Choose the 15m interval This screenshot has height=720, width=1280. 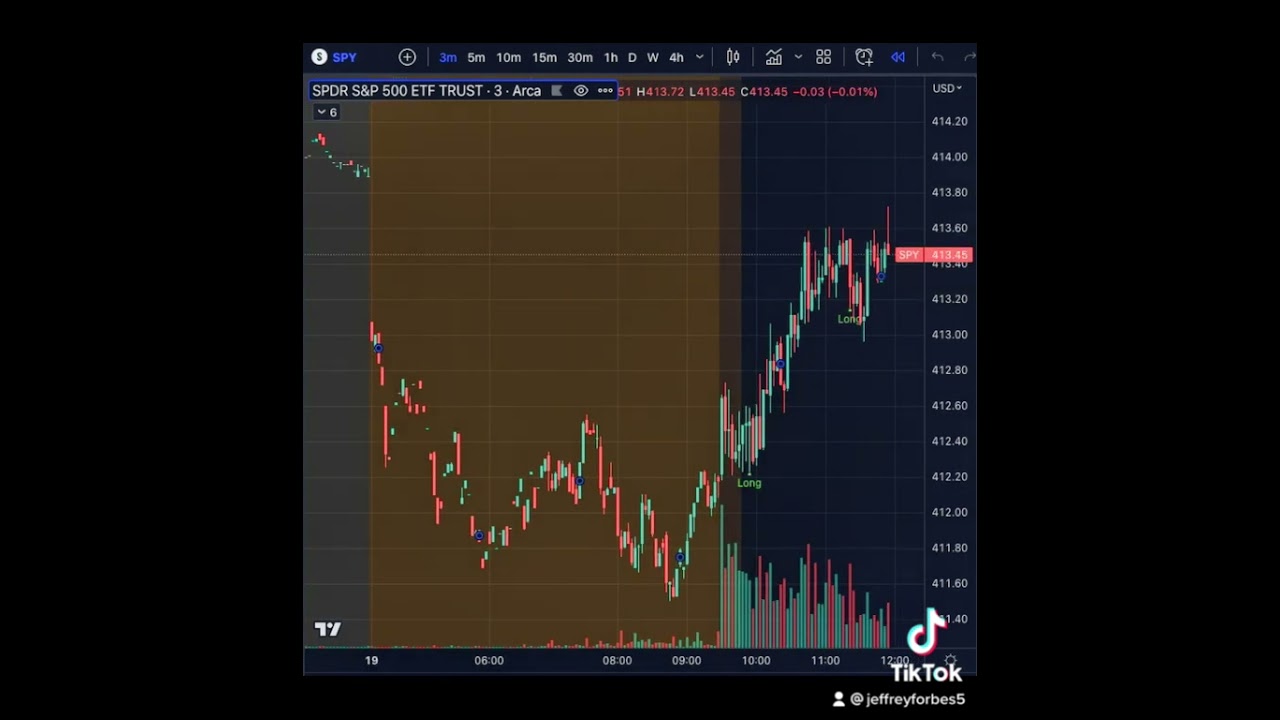point(544,57)
